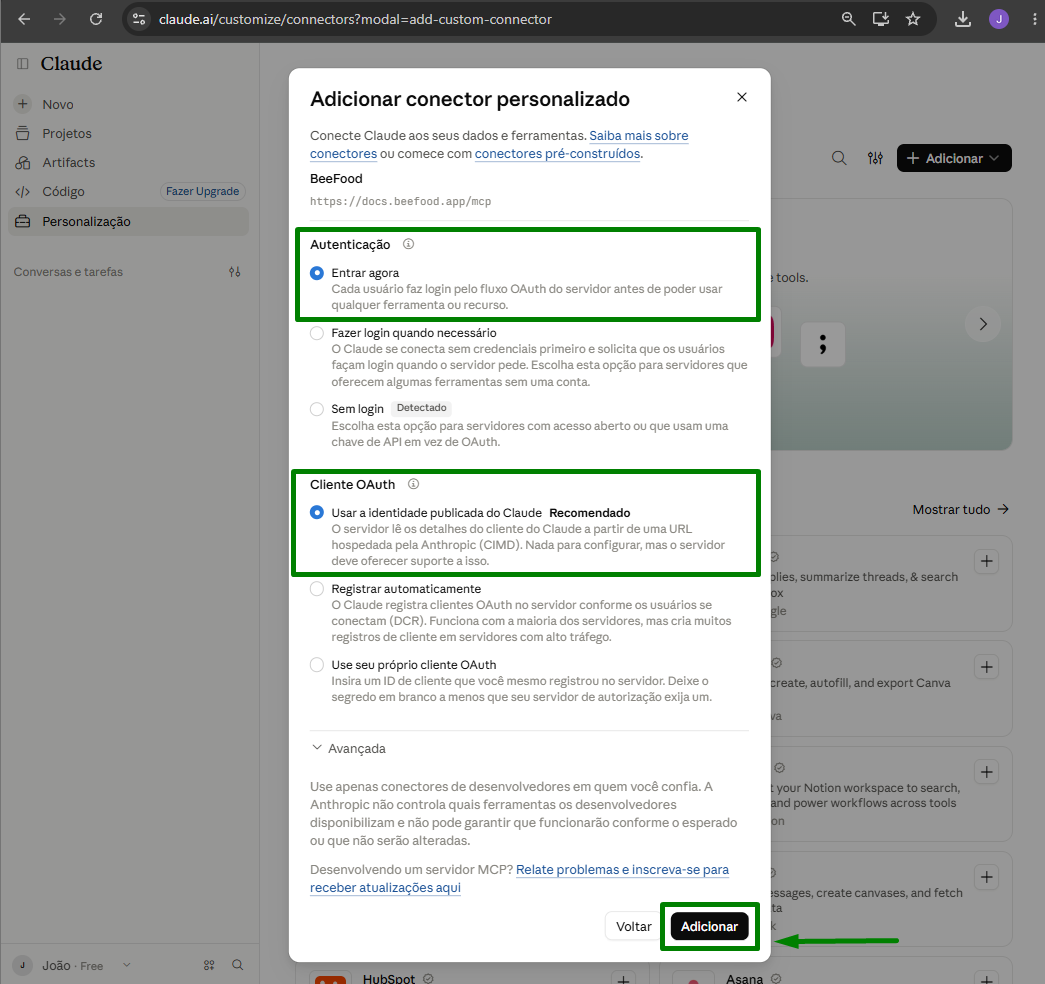Click the Adicionar button in the dialog
This screenshot has width=1045, height=984.
click(709, 926)
